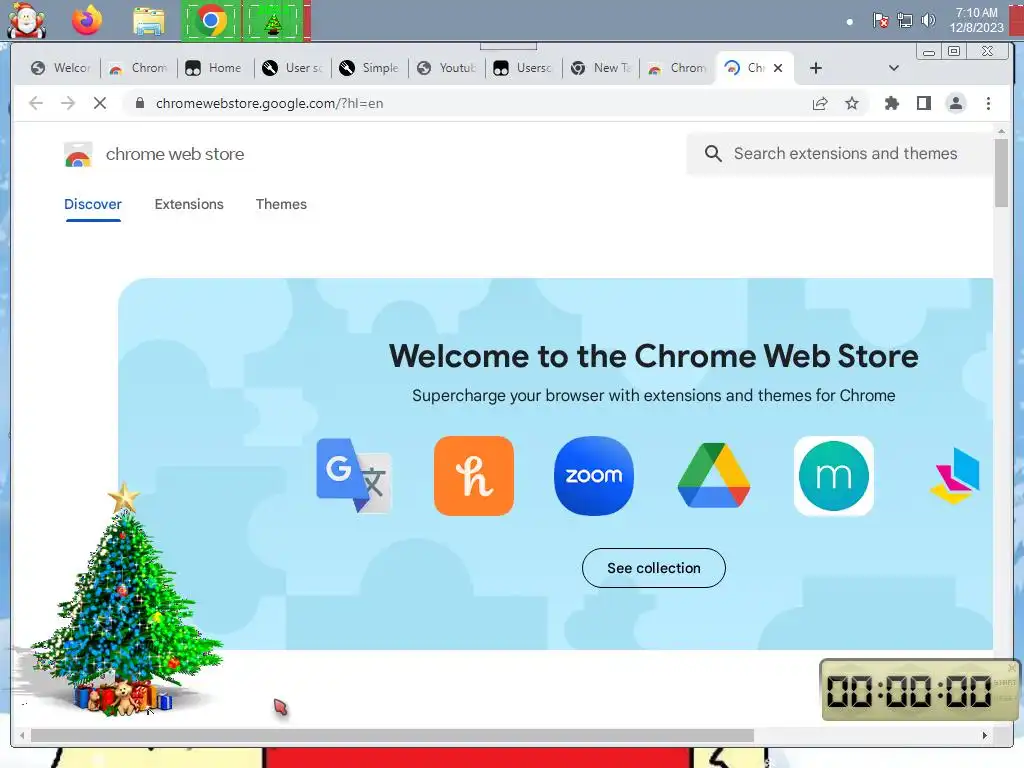The width and height of the screenshot is (1024, 768).
Task: View site information lock icon
Action: (x=139, y=103)
